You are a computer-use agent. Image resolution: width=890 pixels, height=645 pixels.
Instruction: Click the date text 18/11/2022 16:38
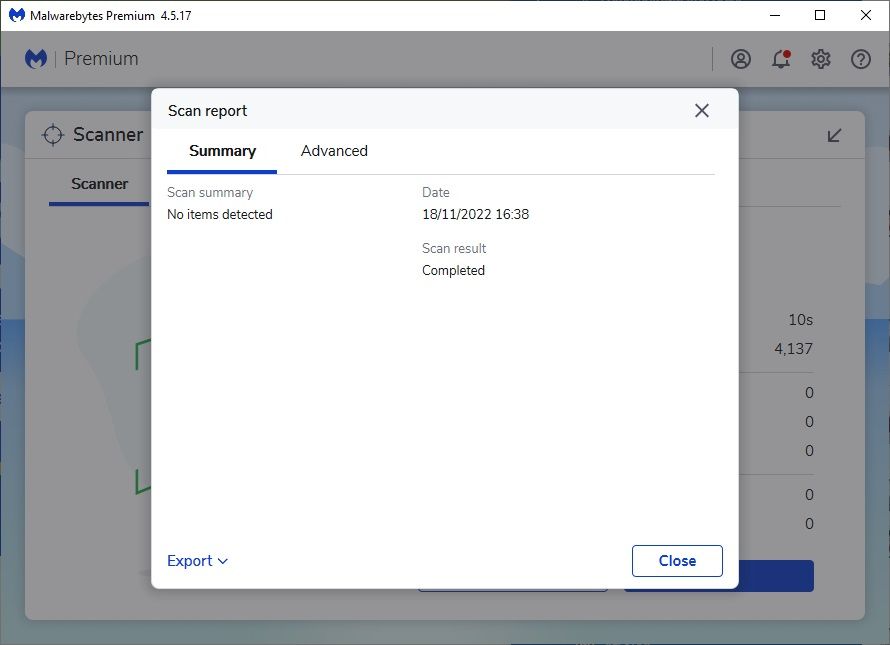[476, 215]
